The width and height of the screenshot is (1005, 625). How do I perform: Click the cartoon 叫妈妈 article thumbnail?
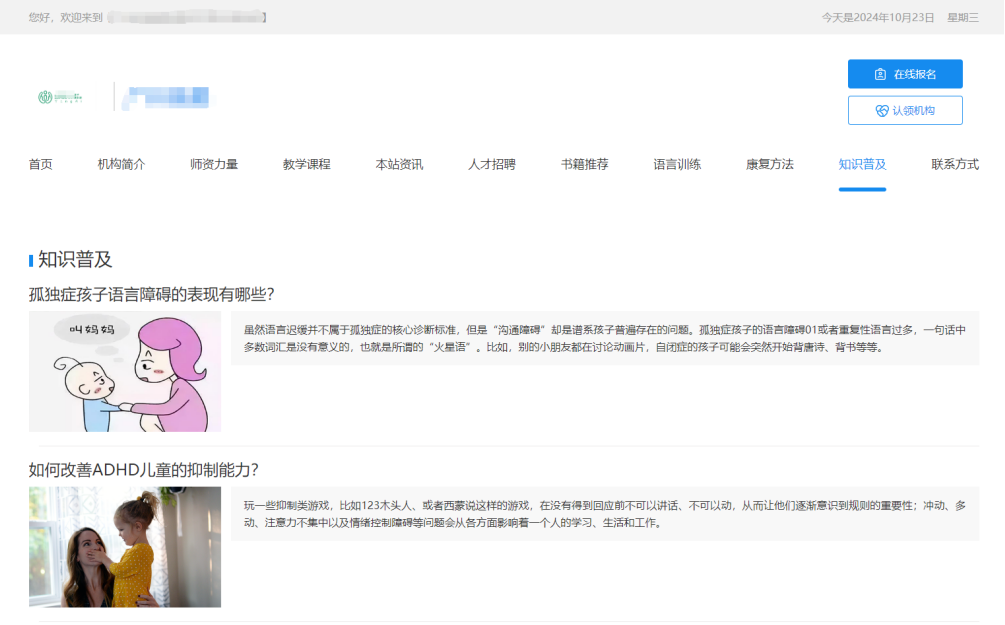point(125,371)
